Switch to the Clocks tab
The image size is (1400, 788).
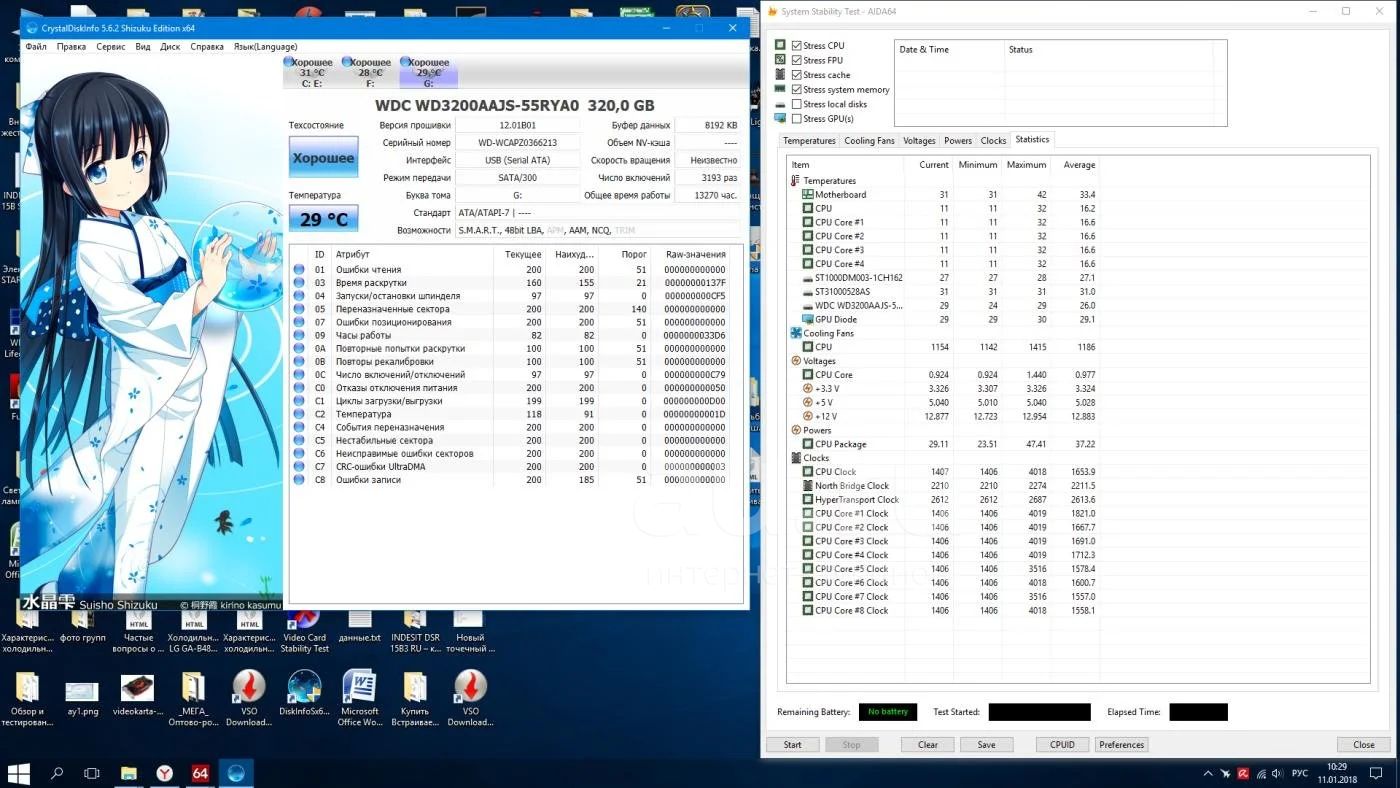point(993,141)
